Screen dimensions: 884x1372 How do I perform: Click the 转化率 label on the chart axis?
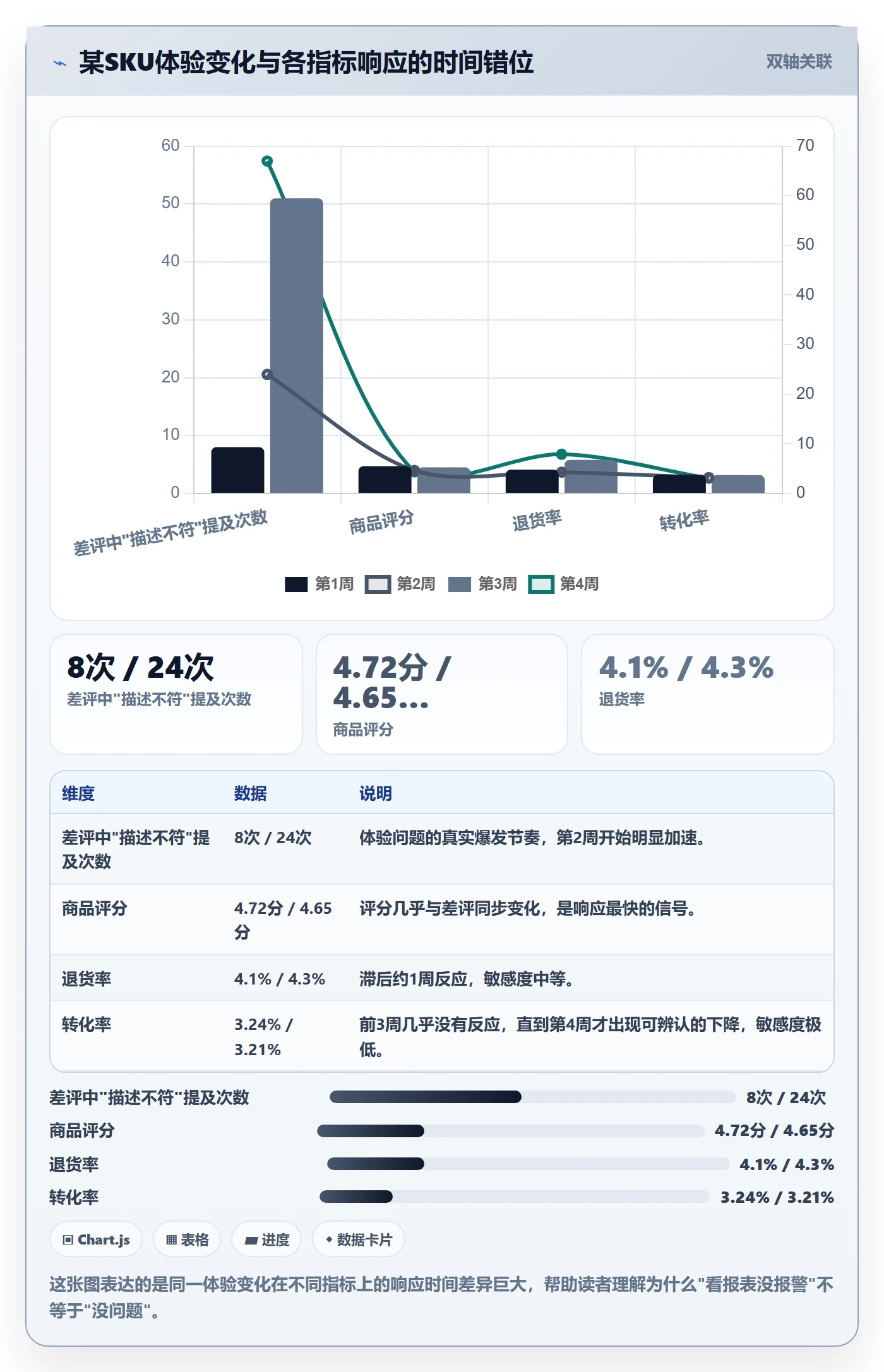(x=684, y=521)
